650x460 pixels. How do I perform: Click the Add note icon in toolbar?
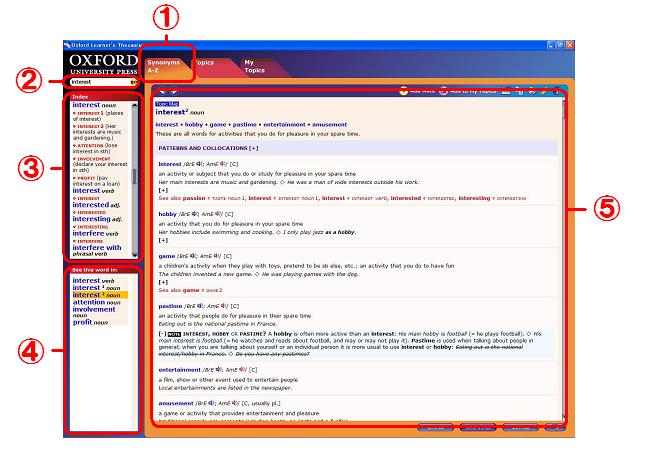click(x=403, y=91)
